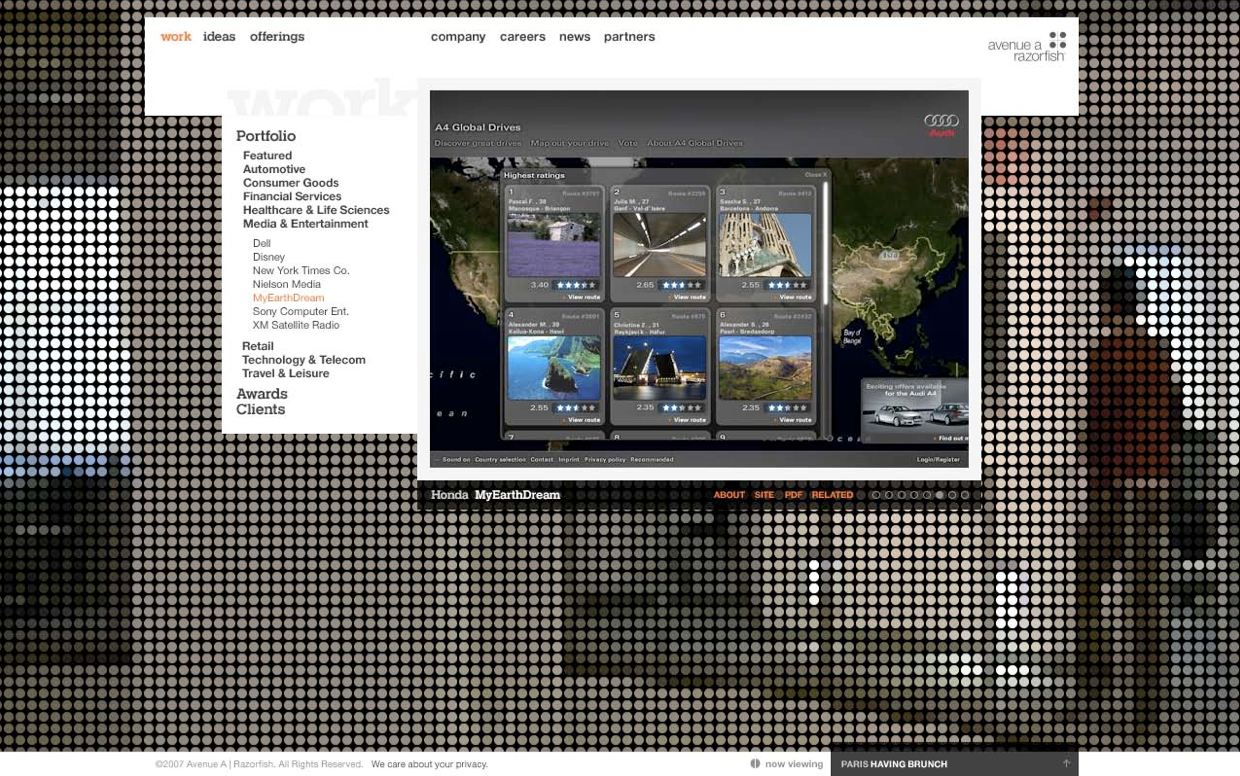1240x776 pixels.
Task: Collapse the Media & Entertainment category
Action: [x=306, y=224]
